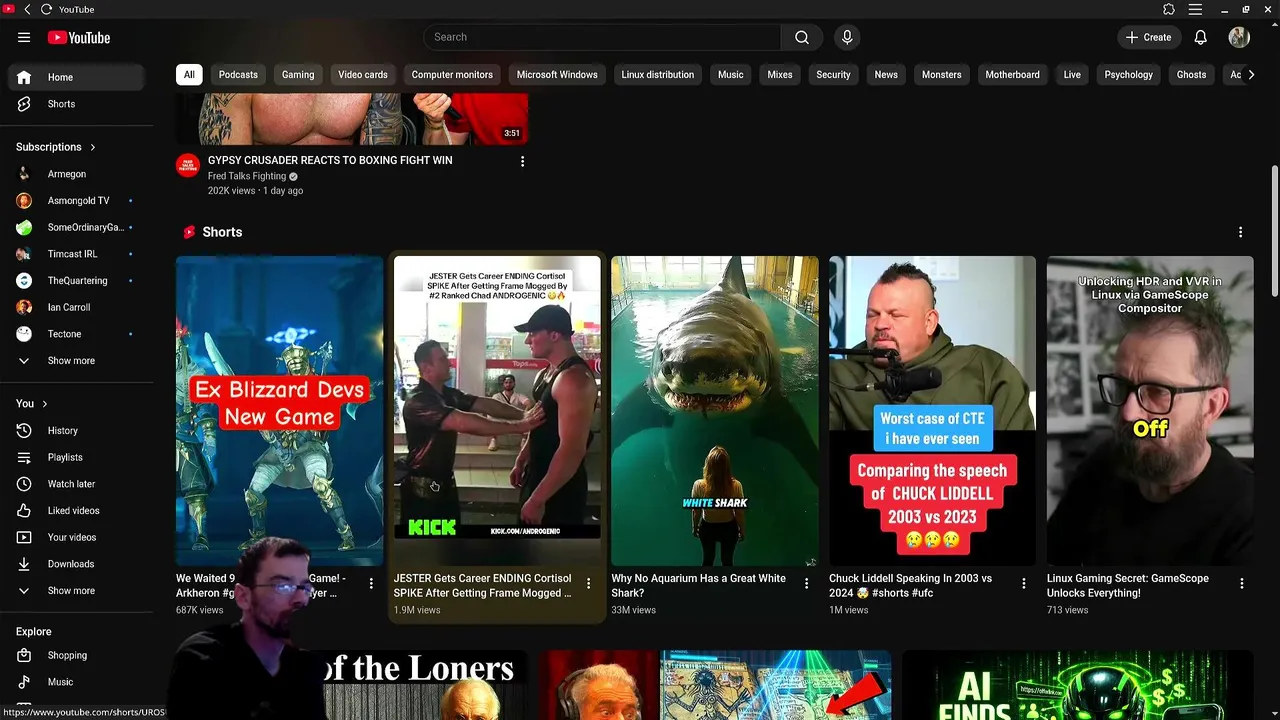
Task: Click the browser back arrow
Action: click(27, 9)
